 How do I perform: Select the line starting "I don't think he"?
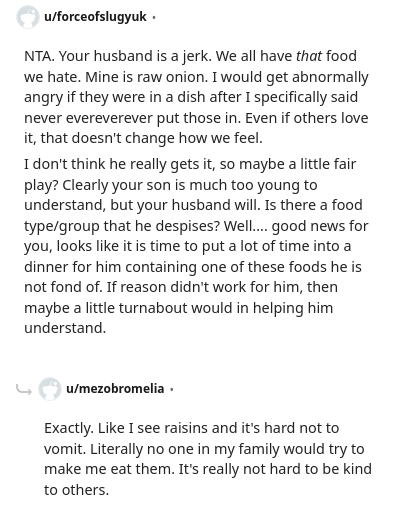click(x=190, y=164)
